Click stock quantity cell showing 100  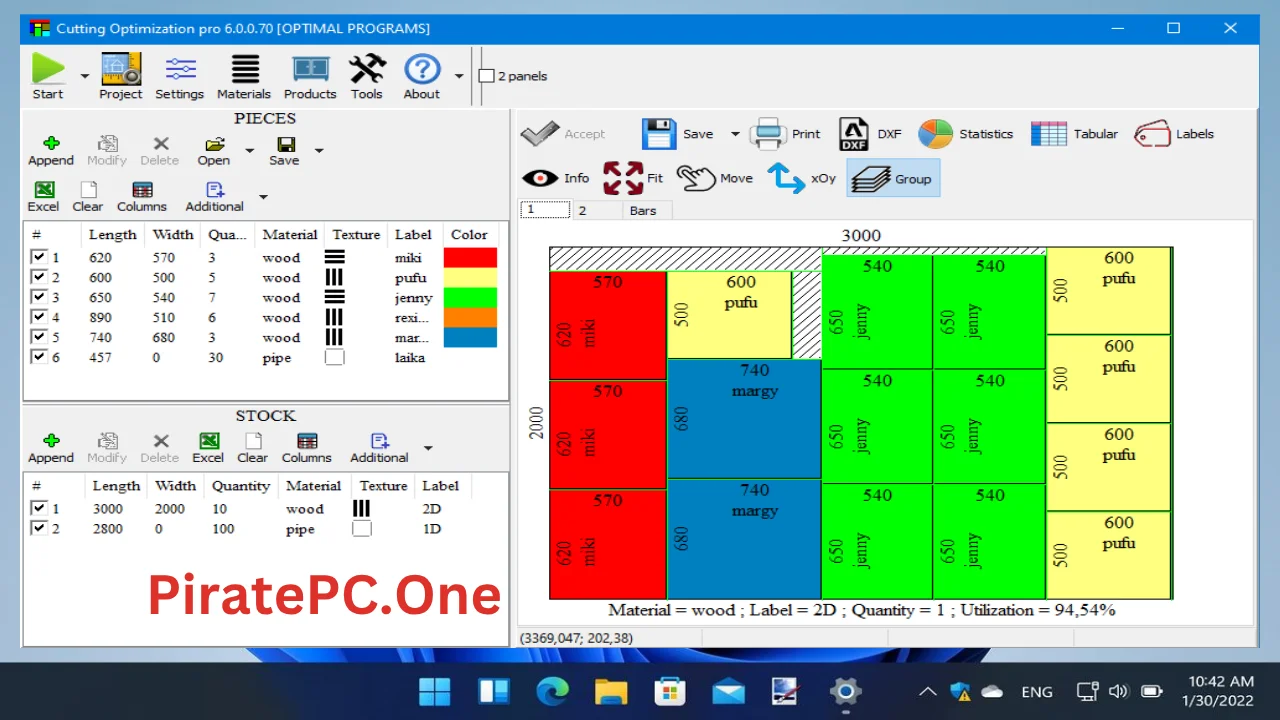(222, 528)
